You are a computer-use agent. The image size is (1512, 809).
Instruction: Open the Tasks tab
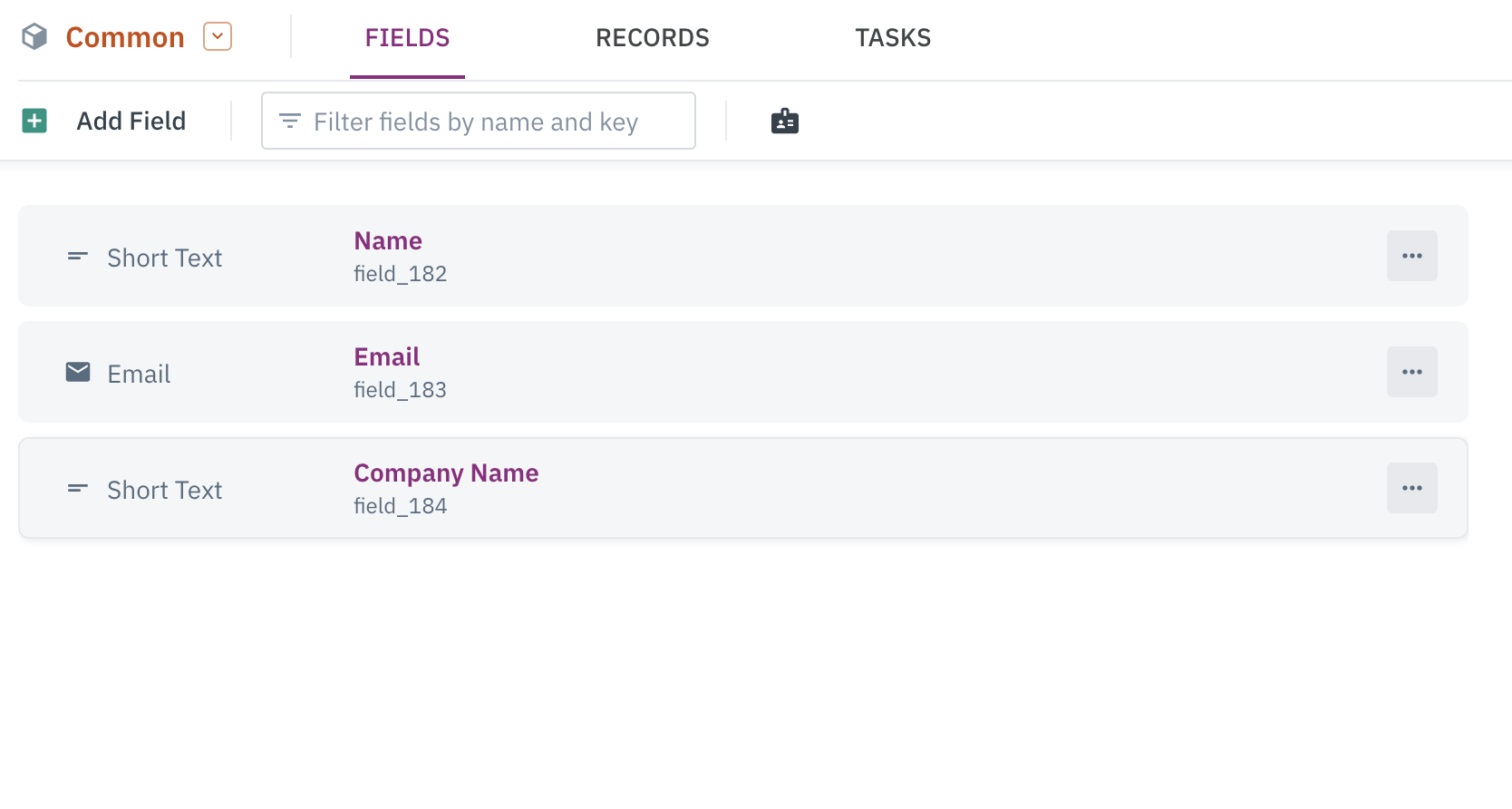[x=893, y=38]
